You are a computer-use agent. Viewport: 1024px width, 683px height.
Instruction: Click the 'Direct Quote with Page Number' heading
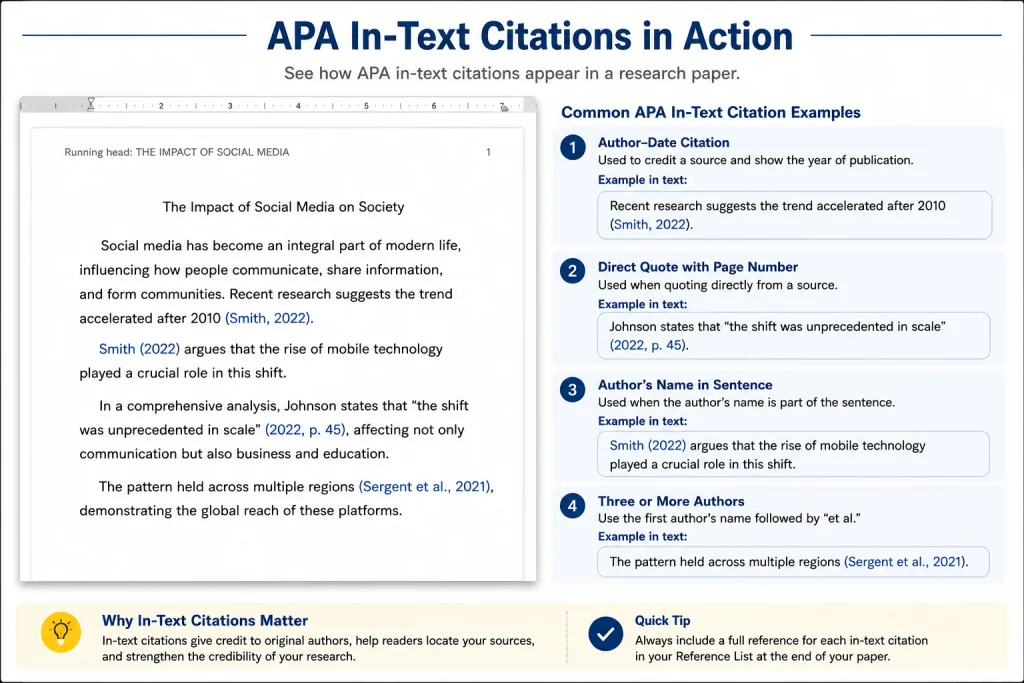click(697, 266)
